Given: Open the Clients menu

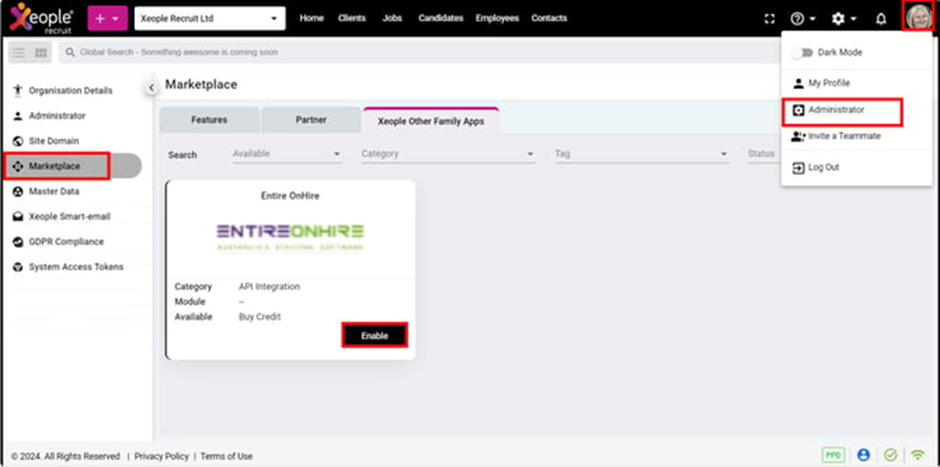Looking at the screenshot, I should coord(351,19).
